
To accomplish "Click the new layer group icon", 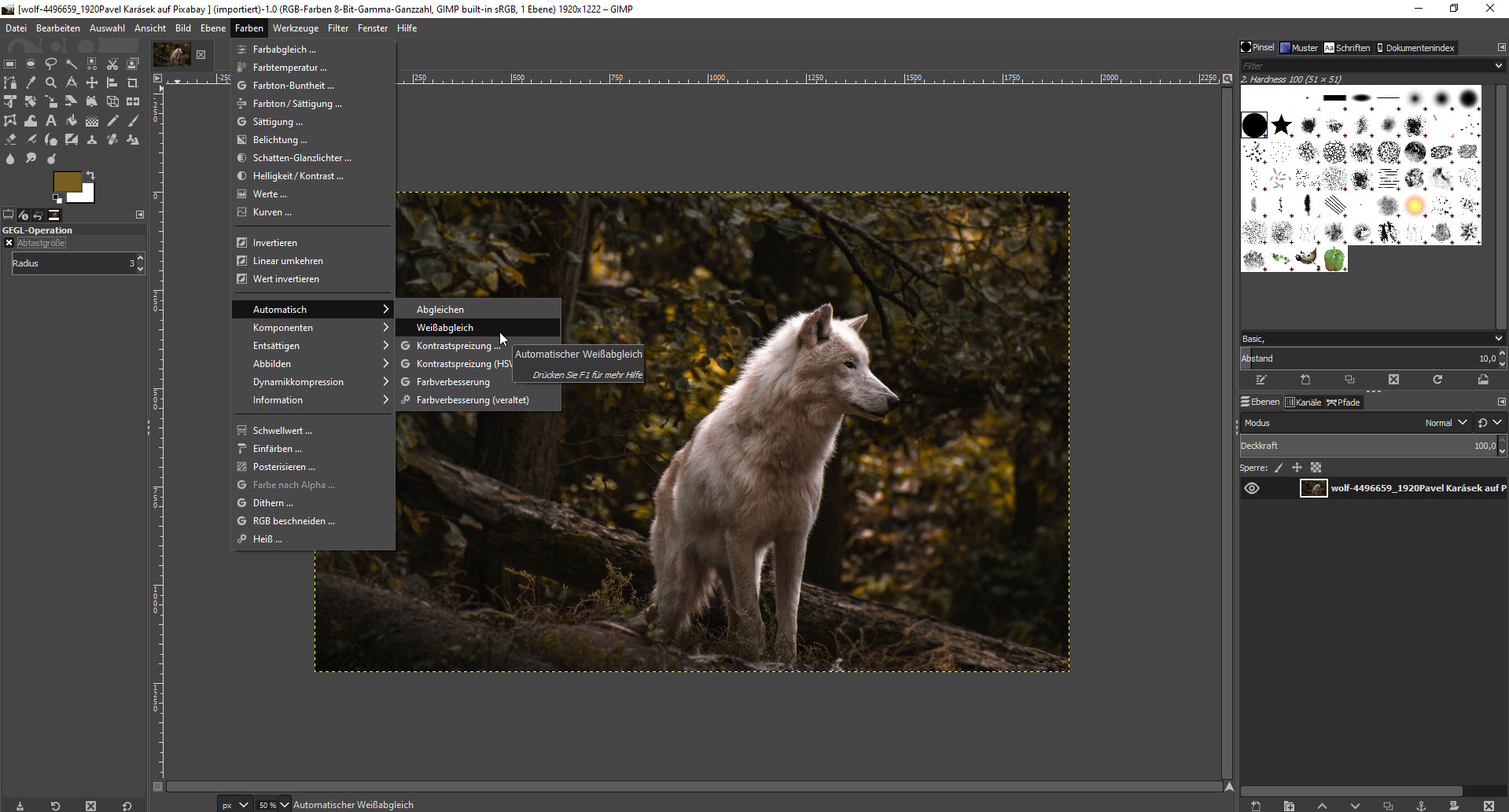I will [1289, 806].
